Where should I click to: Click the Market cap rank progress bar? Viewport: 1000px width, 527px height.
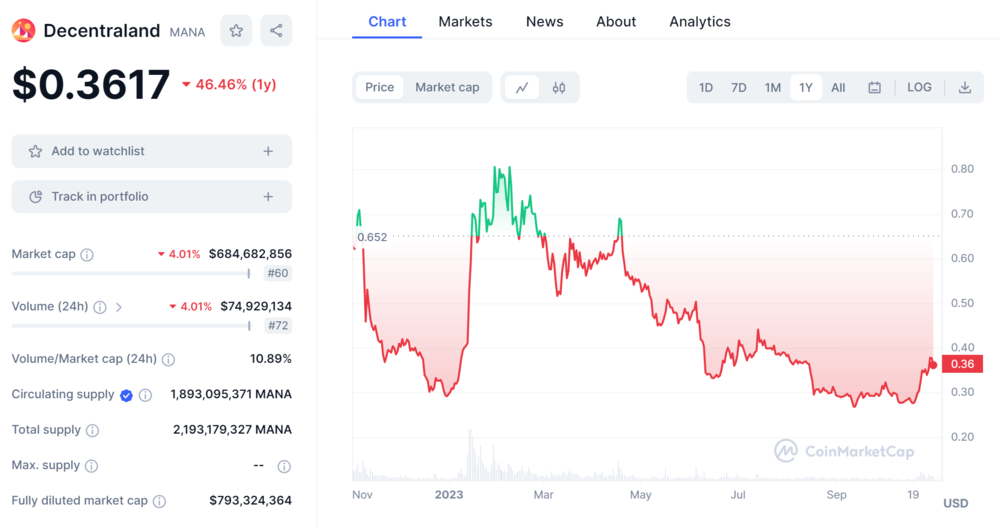pyautogui.click(x=130, y=273)
